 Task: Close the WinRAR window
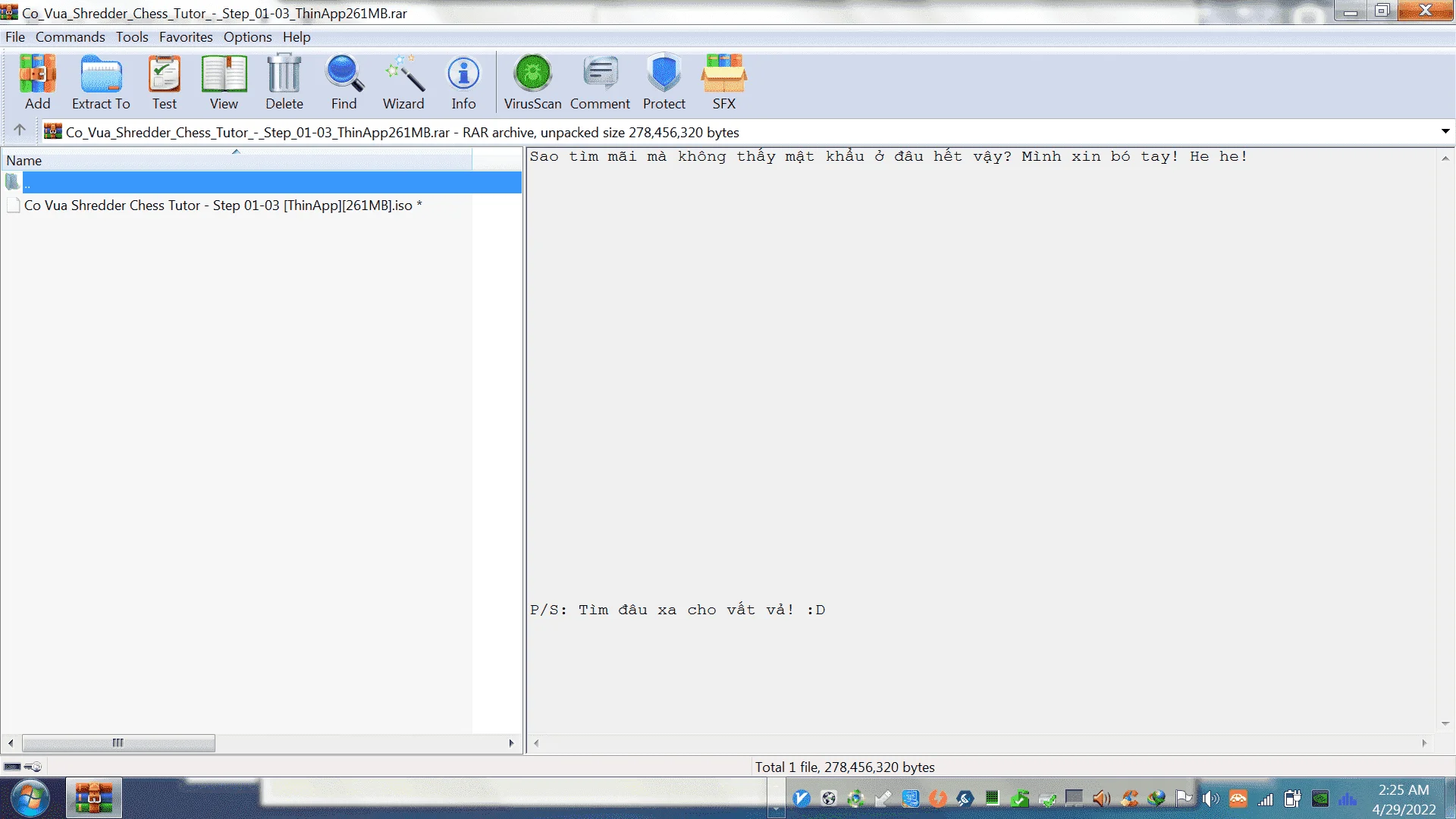tap(1426, 11)
